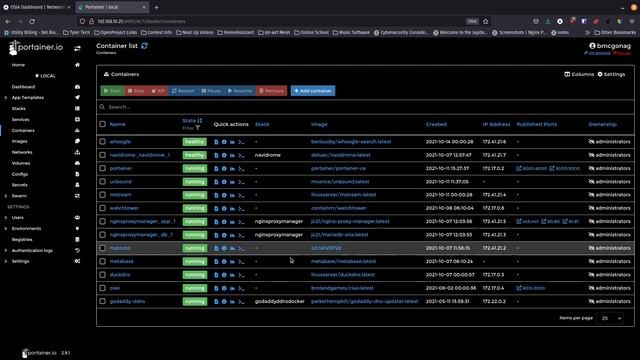This screenshot has height=360, width=640.
Task: Toggle the select-all containers checkbox
Action: coord(102,124)
